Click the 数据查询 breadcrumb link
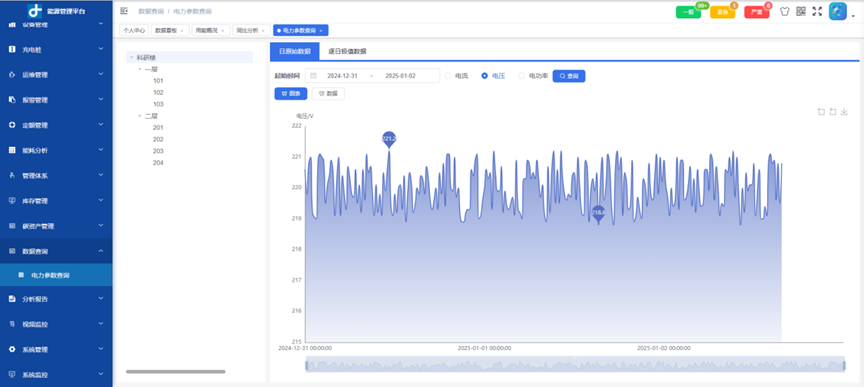 150,11
